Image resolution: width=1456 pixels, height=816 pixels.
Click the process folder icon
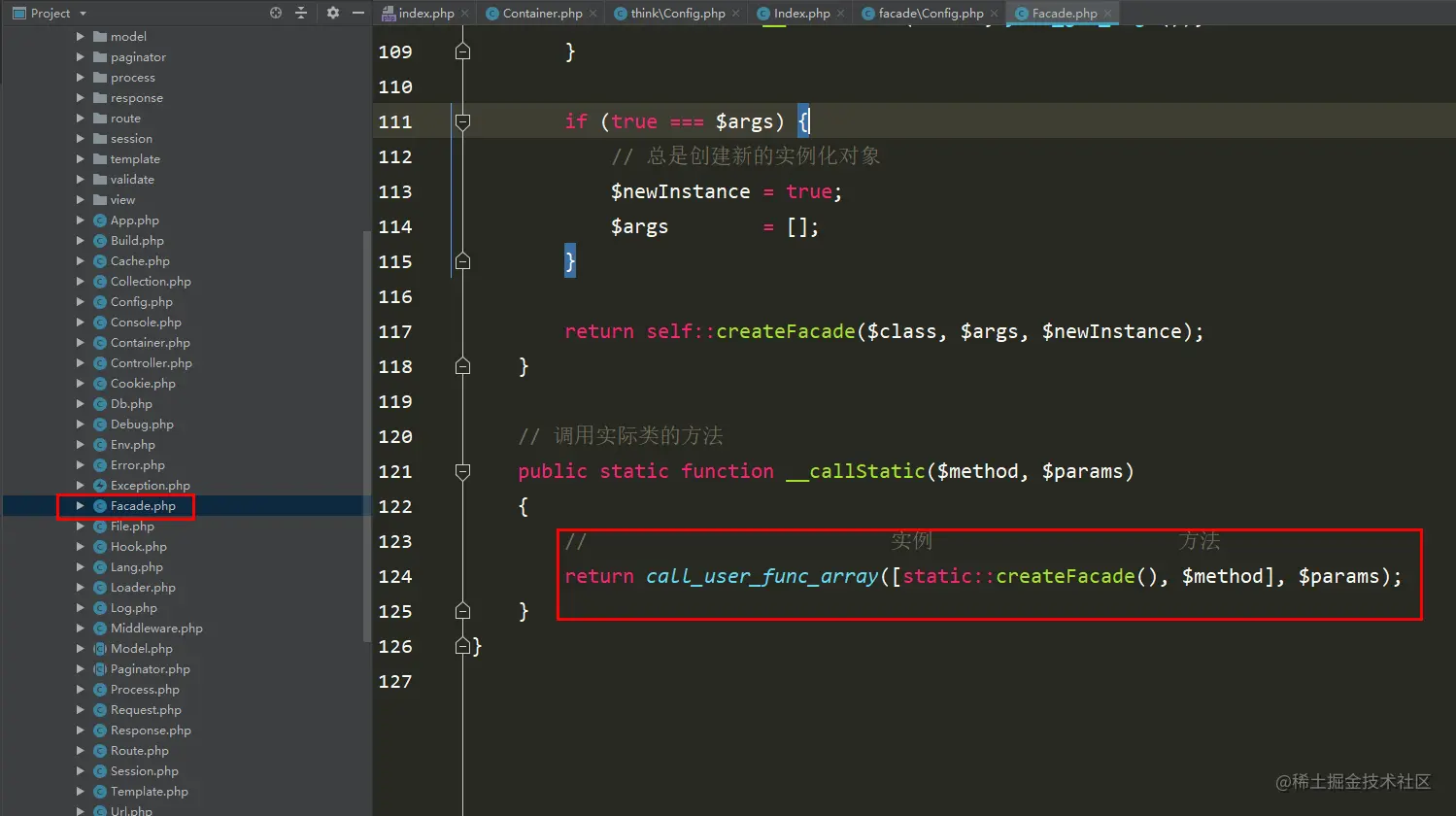99,78
